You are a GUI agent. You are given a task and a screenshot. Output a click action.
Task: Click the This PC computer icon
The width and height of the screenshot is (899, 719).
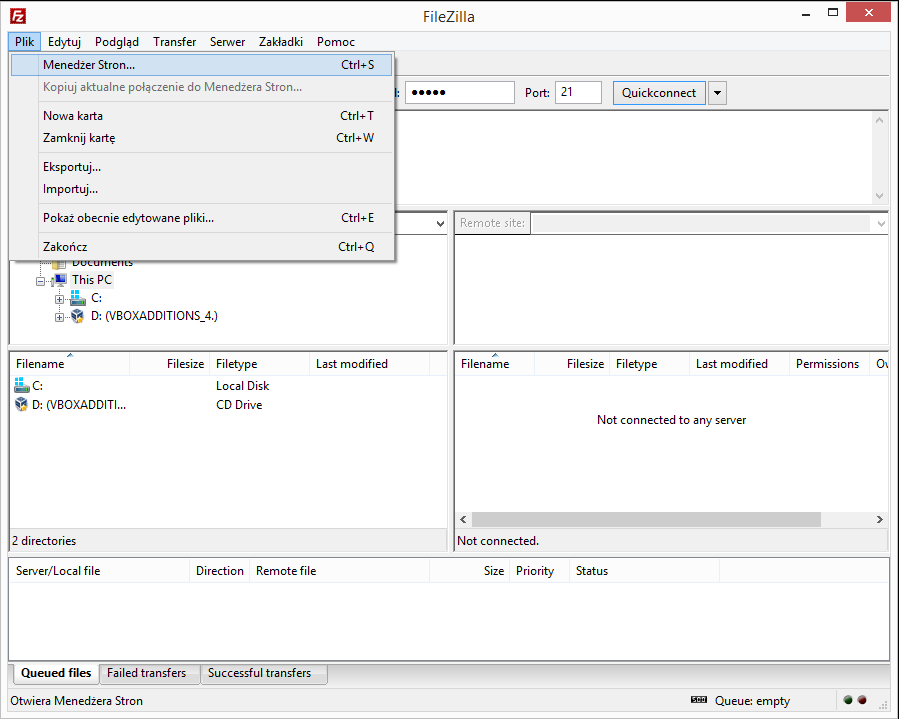tap(59, 280)
